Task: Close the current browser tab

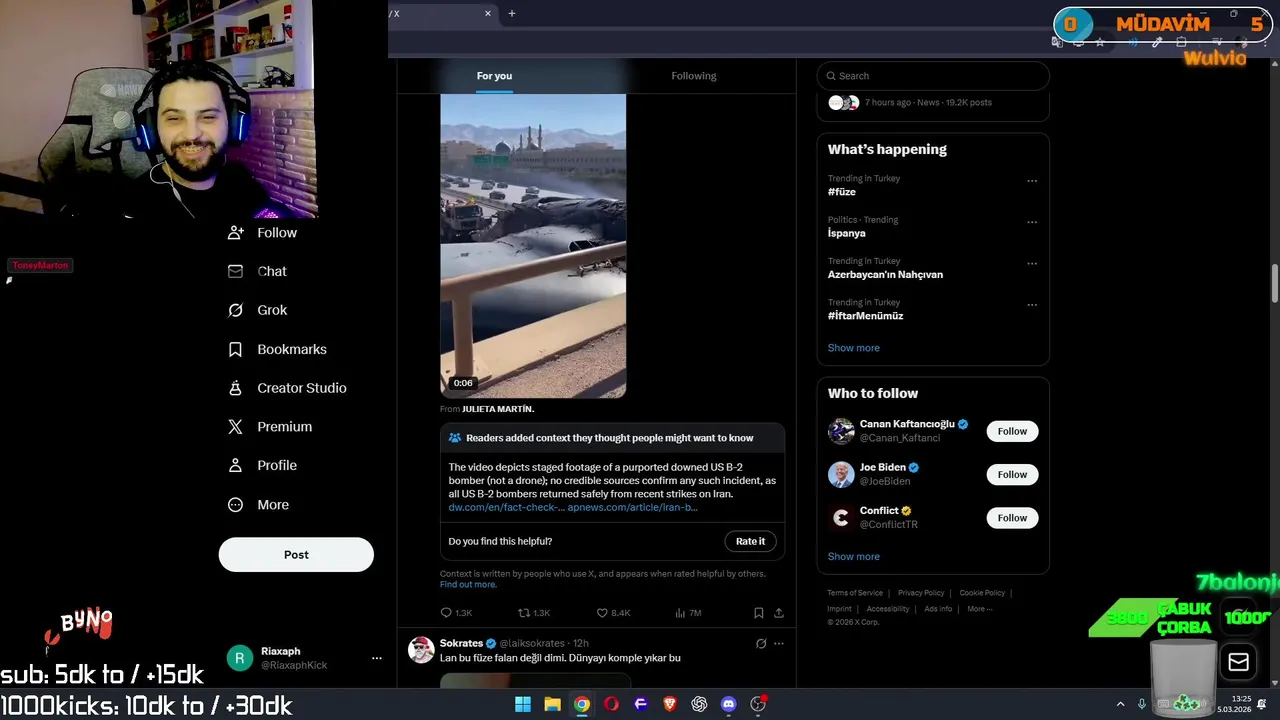Action: [x=488, y=13]
